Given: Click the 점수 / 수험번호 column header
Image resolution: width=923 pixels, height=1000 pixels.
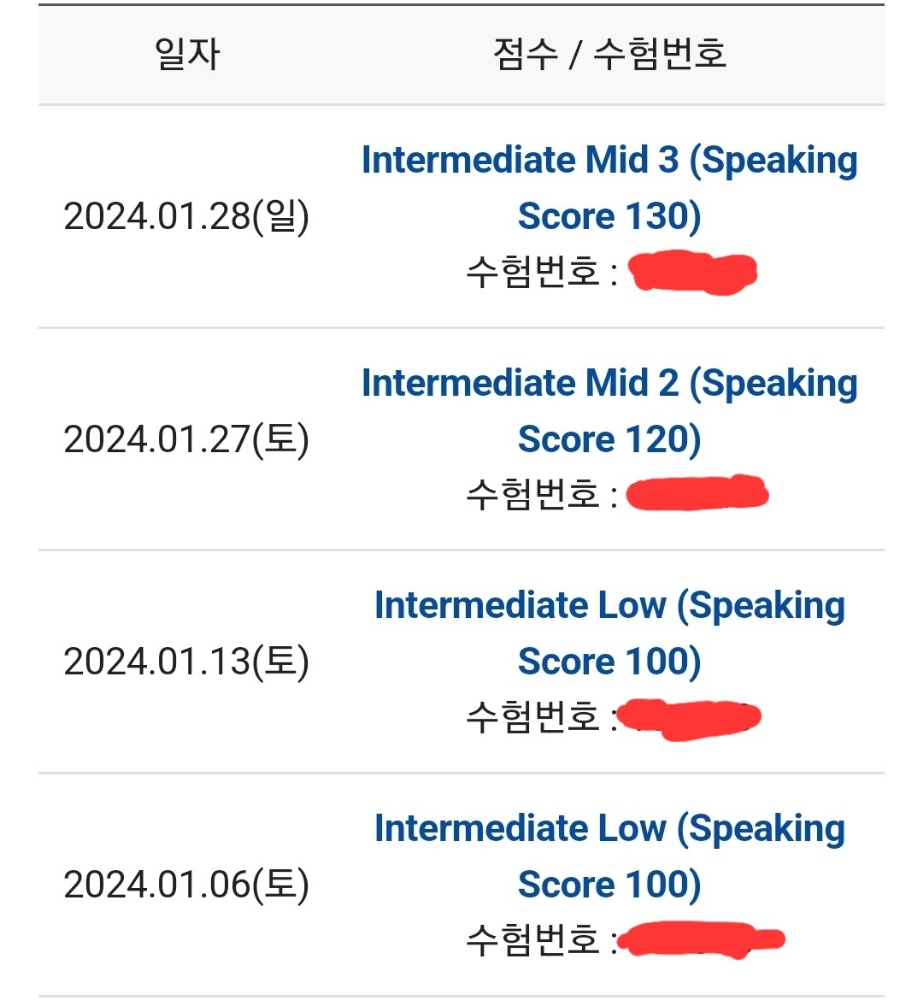Looking at the screenshot, I should 609,53.
